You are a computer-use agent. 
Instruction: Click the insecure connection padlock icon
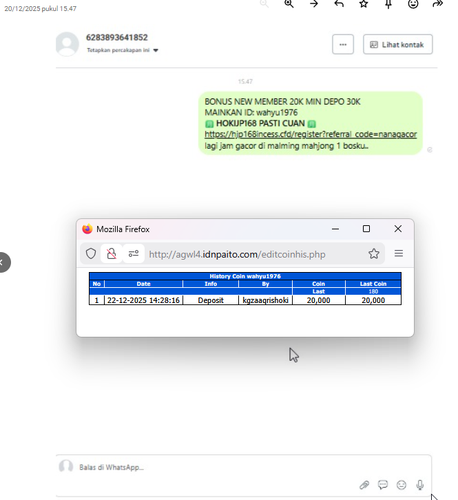pos(111,254)
